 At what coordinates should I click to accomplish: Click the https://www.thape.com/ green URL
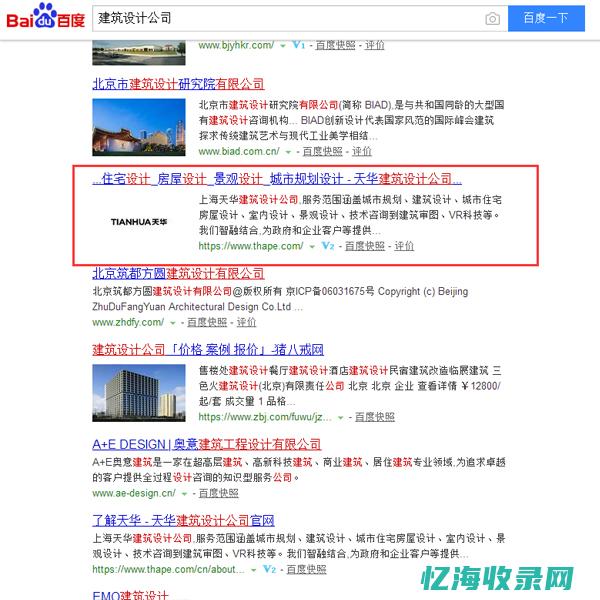[x=251, y=246]
